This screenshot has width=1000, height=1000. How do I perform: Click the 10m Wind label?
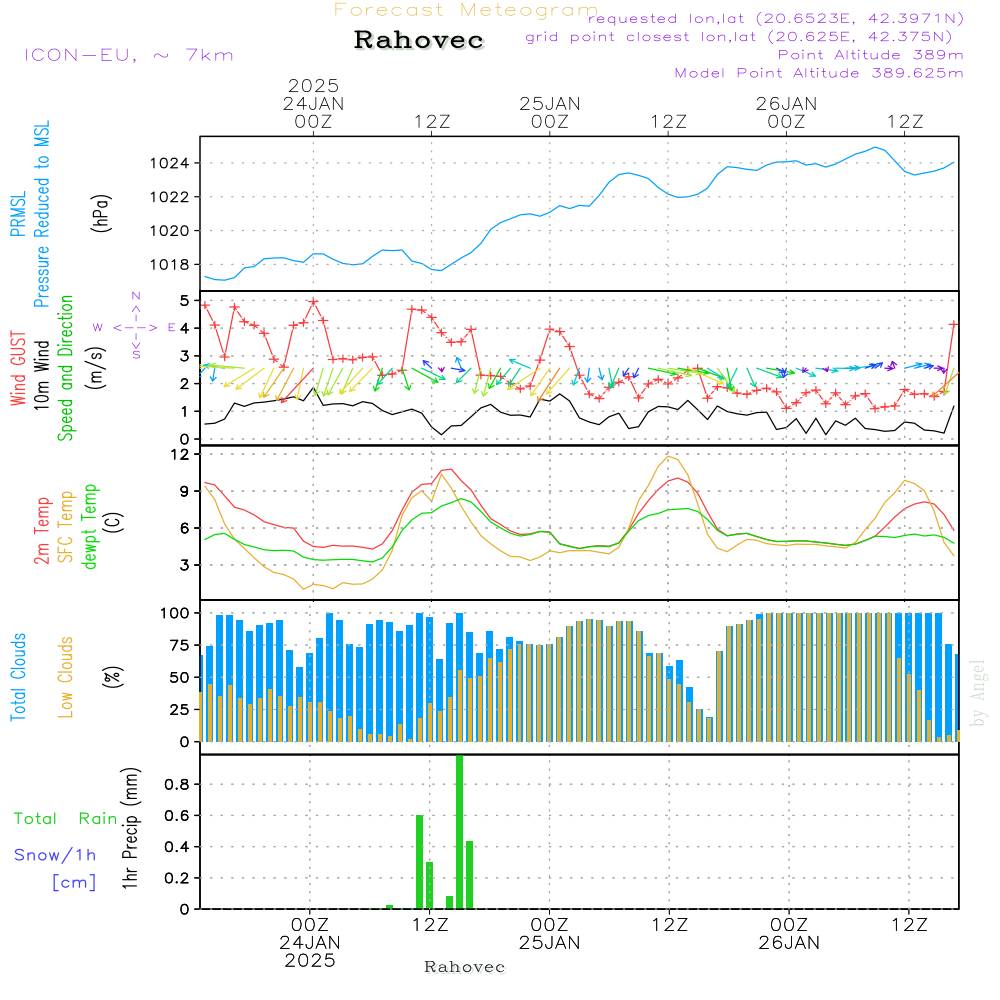click(x=41, y=374)
